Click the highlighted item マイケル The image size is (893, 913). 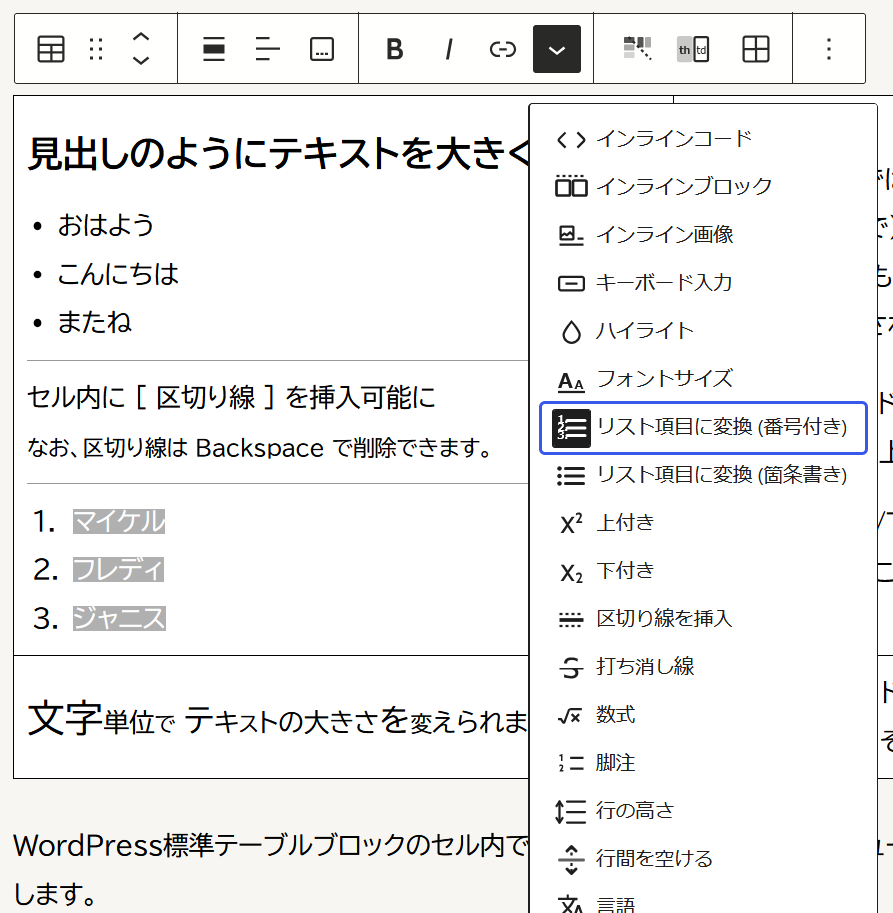pos(119,521)
